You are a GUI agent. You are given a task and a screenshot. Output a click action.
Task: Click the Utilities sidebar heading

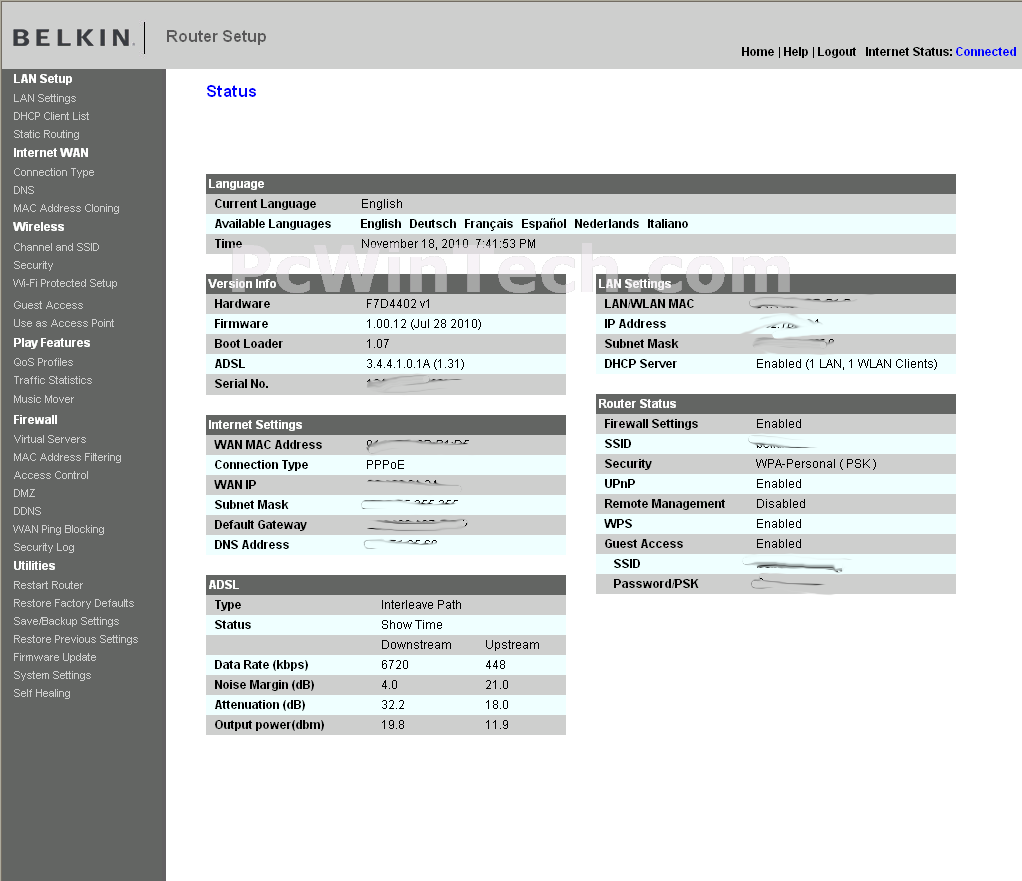[x=34, y=566]
